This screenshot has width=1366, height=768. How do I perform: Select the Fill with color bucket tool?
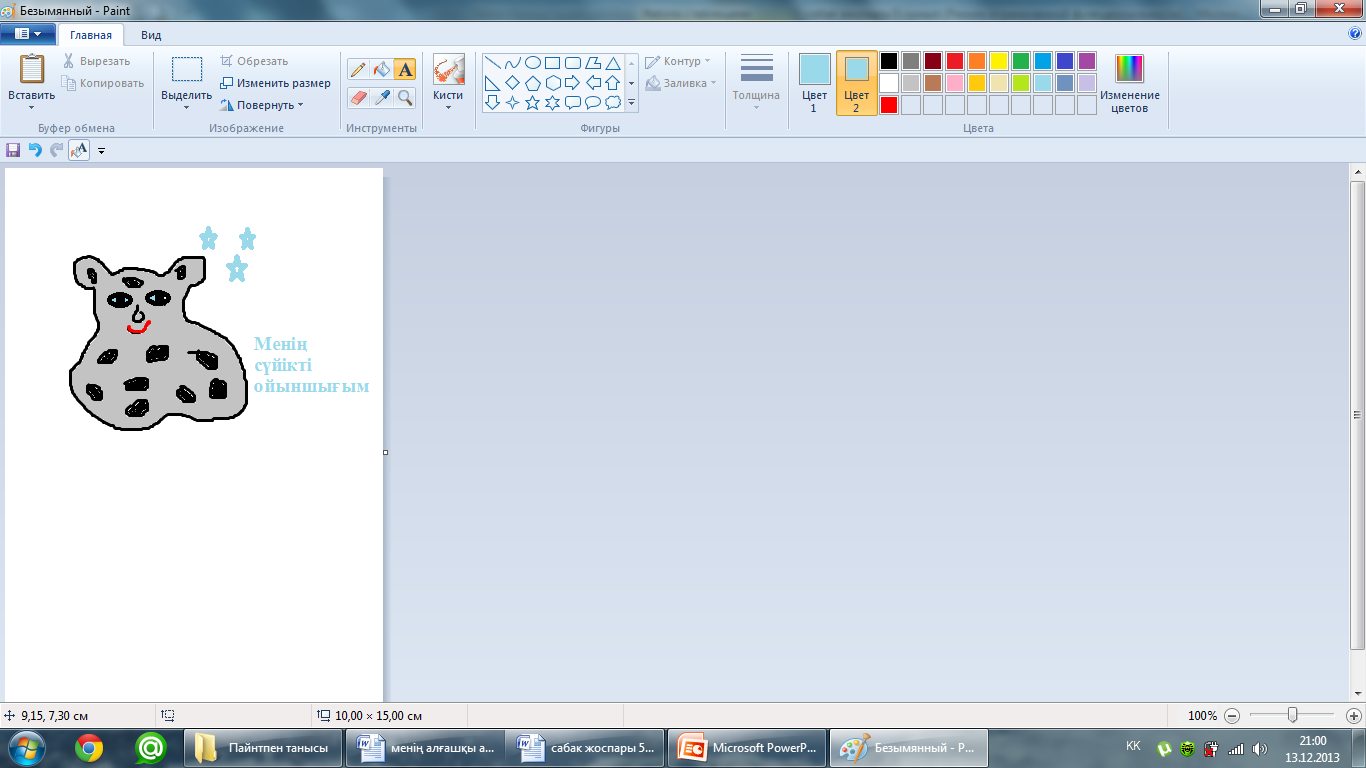click(381, 69)
